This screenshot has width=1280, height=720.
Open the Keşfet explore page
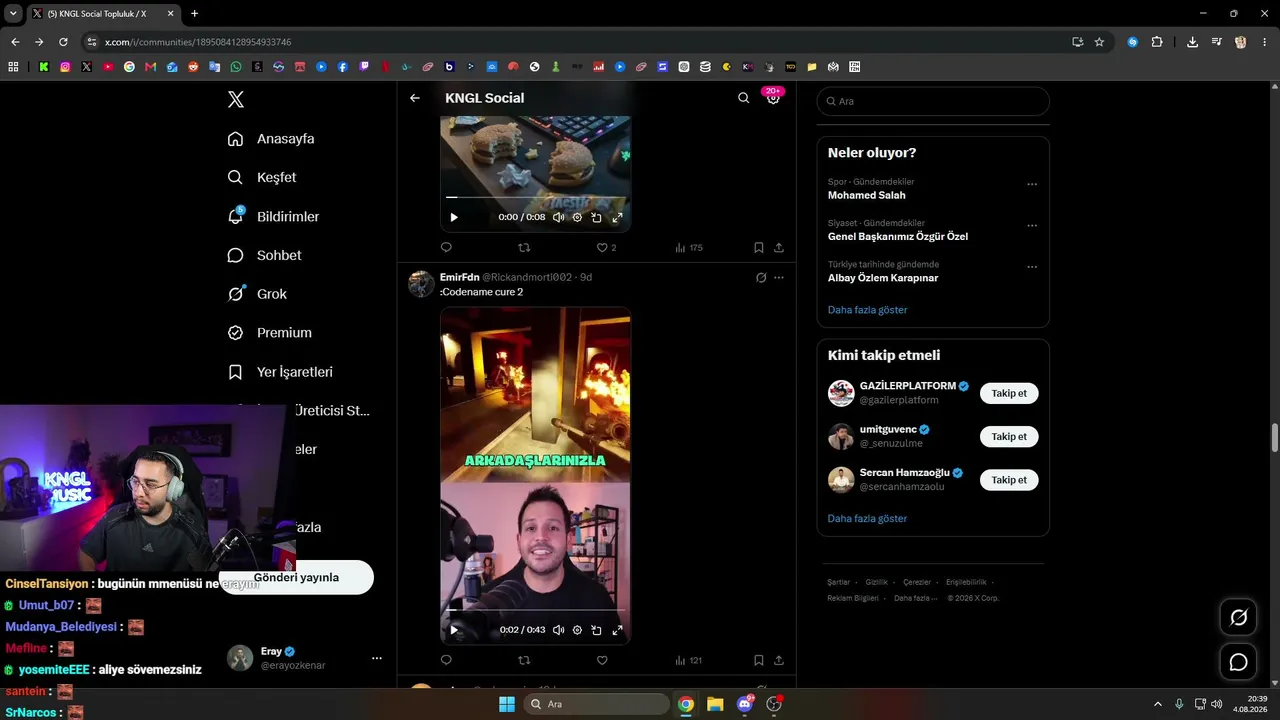point(262,177)
